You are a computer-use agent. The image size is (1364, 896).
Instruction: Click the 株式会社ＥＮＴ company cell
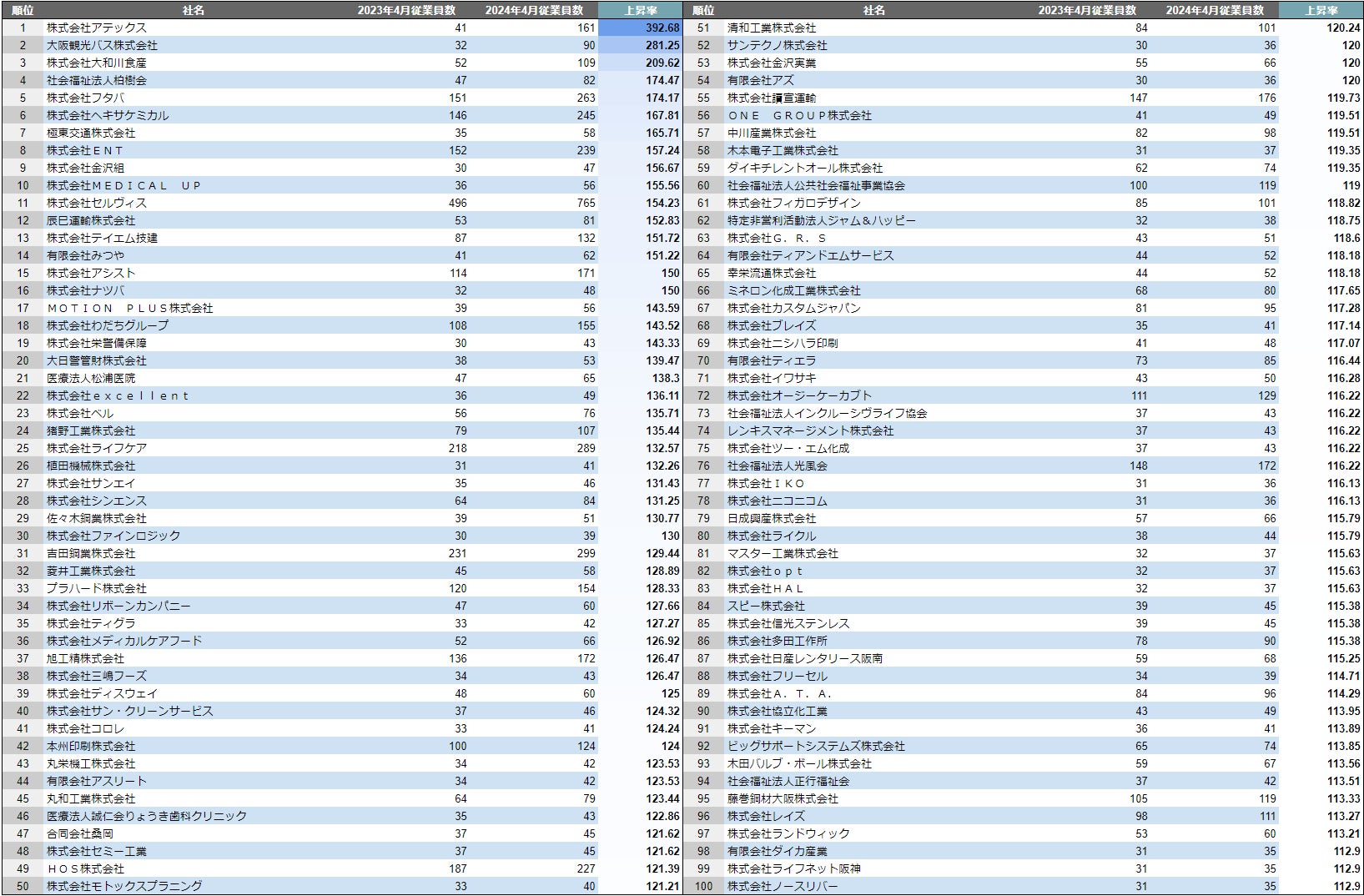point(85,150)
